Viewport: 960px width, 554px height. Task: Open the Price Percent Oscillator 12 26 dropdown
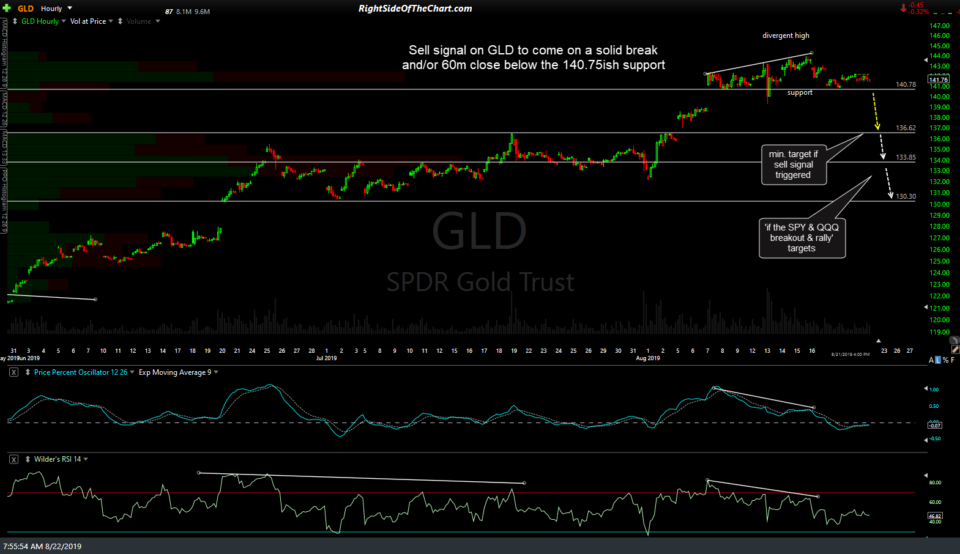(x=132, y=372)
